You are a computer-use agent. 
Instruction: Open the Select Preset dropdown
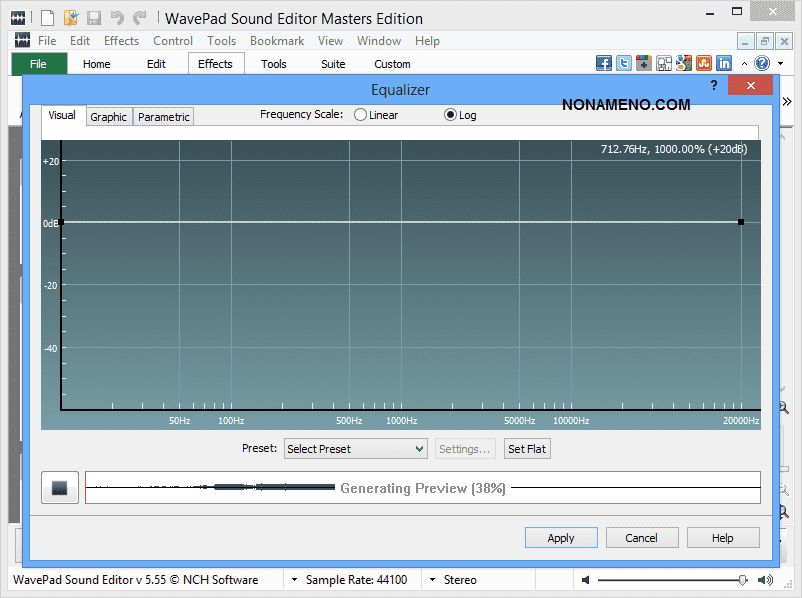[x=356, y=449]
